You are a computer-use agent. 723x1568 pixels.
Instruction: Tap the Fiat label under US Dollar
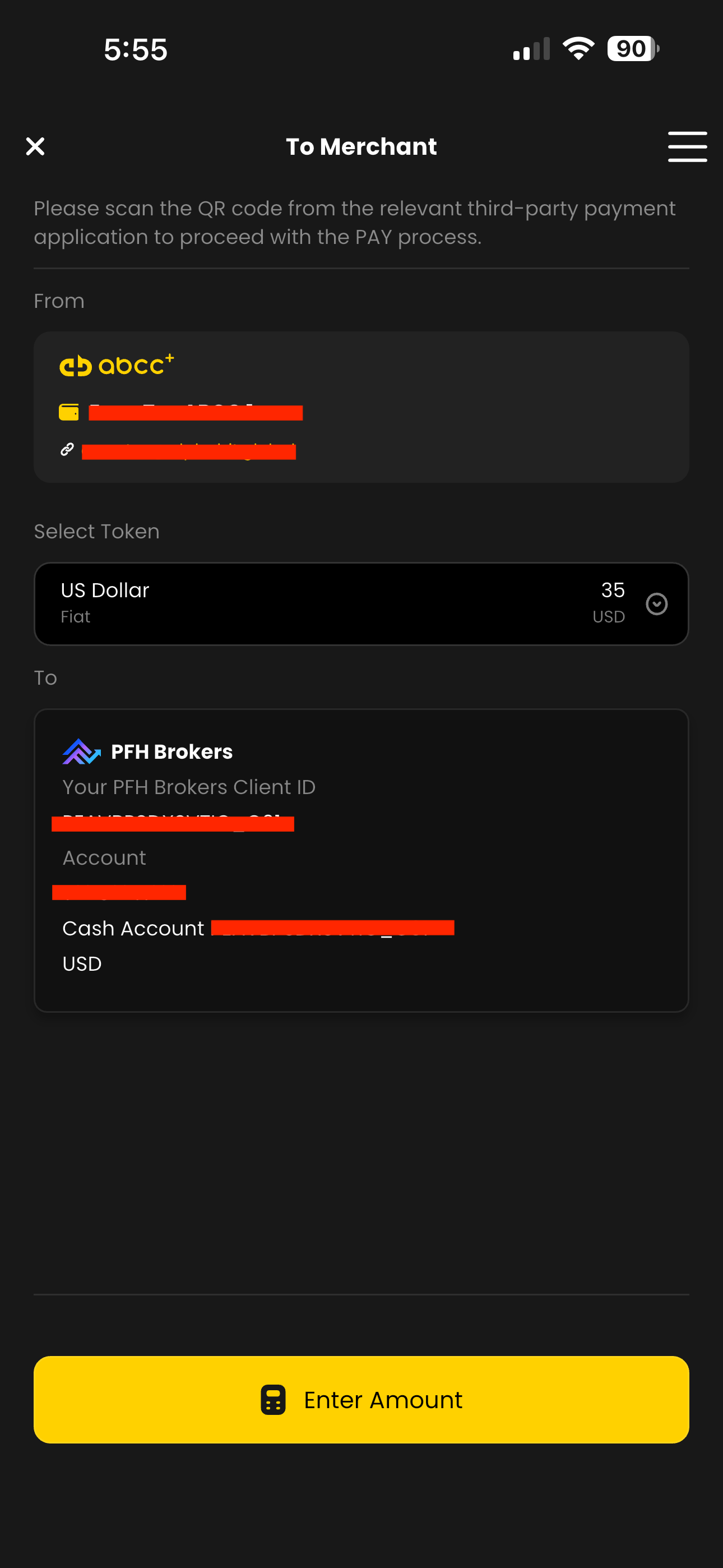click(76, 617)
